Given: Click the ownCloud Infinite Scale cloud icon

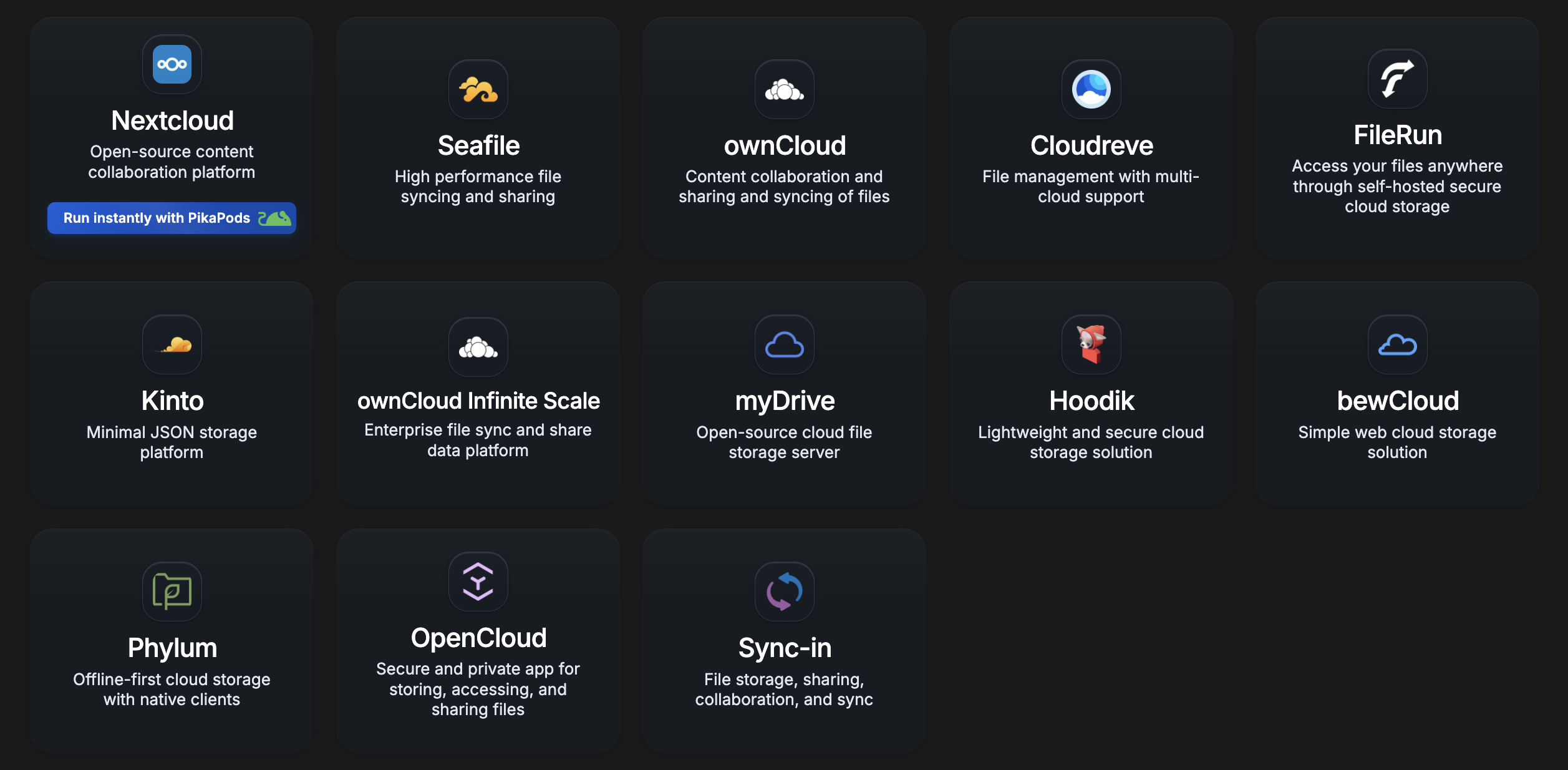Looking at the screenshot, I should [x=478, y=347].
